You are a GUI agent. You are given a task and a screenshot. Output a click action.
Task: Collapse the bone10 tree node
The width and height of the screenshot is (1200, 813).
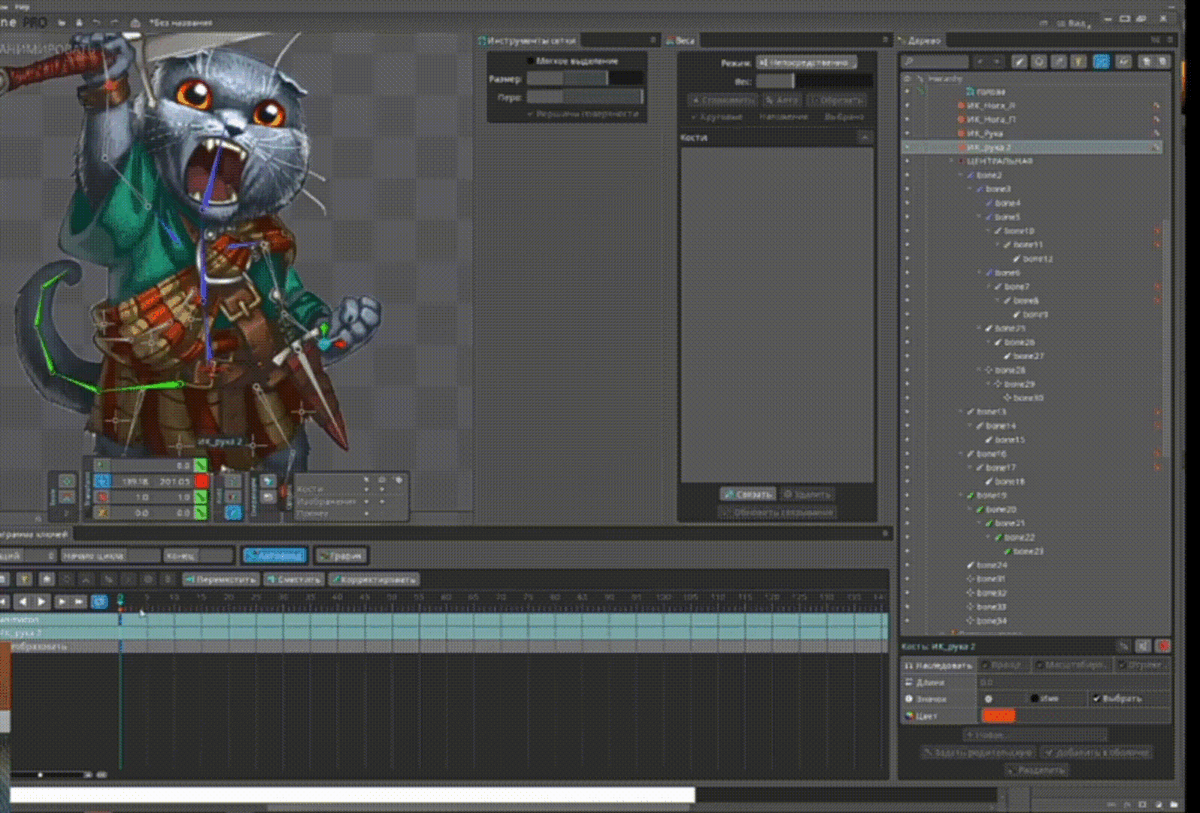coord(988,231)
